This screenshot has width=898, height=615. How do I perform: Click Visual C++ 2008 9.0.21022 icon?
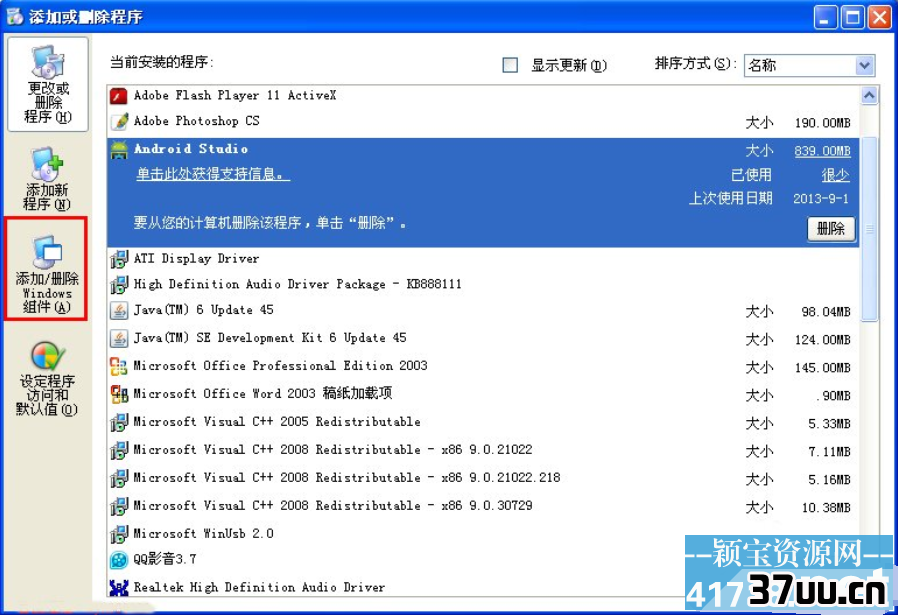click(119, 450)
